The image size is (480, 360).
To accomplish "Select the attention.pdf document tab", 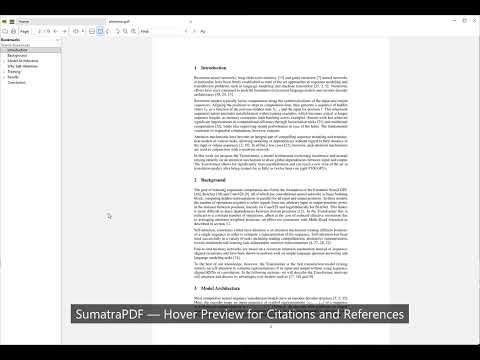I will click(150, 21).
